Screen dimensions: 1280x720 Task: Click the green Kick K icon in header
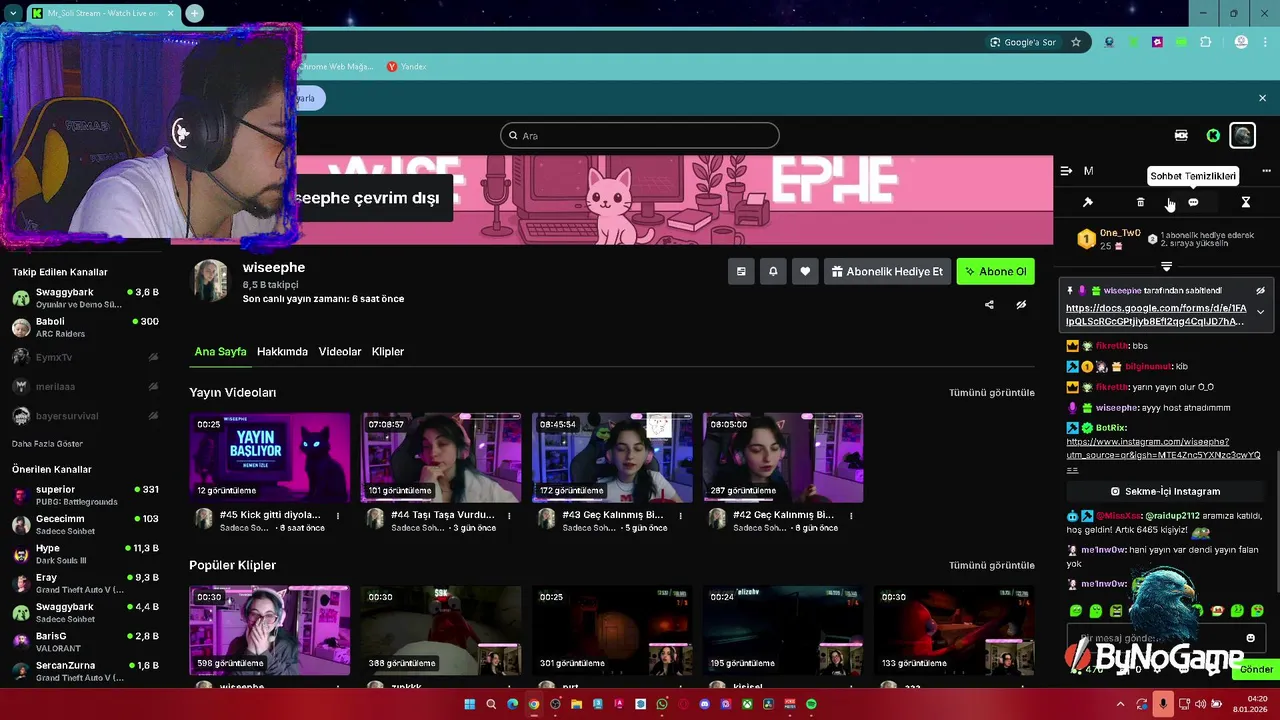point(1213,135)
